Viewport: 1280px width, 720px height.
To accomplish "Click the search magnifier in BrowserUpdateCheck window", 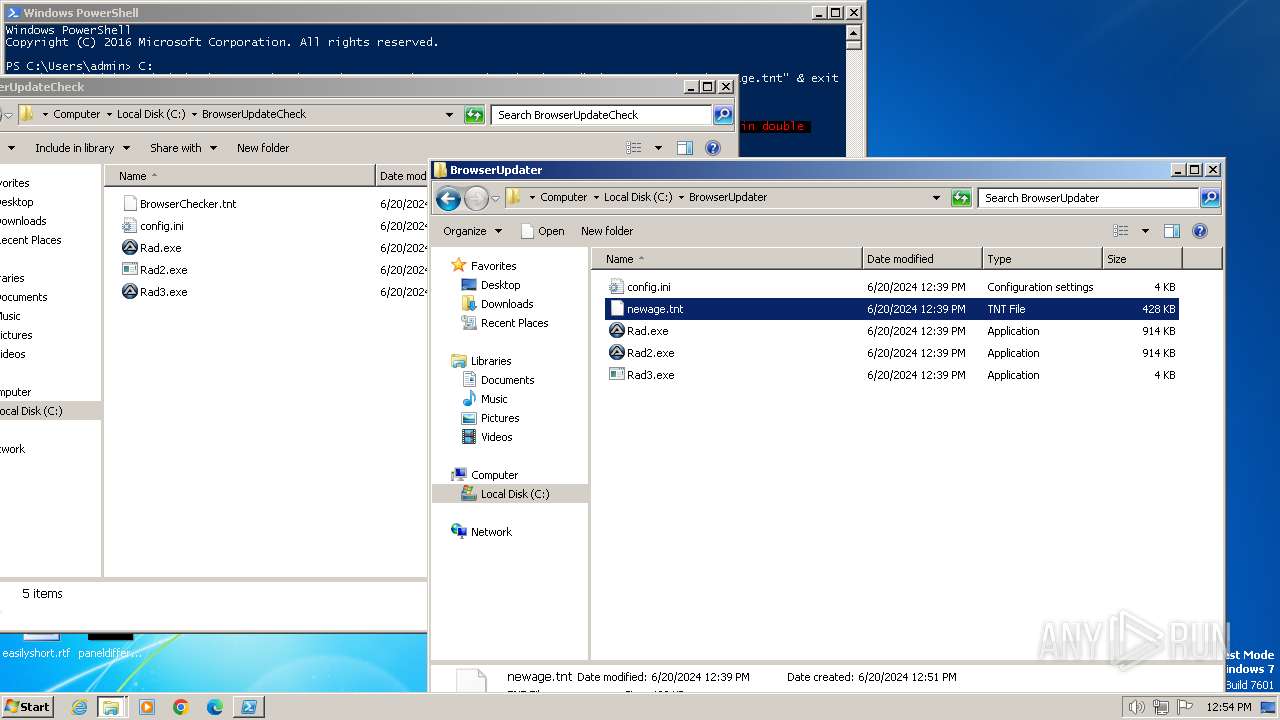I will pos(723,115).
